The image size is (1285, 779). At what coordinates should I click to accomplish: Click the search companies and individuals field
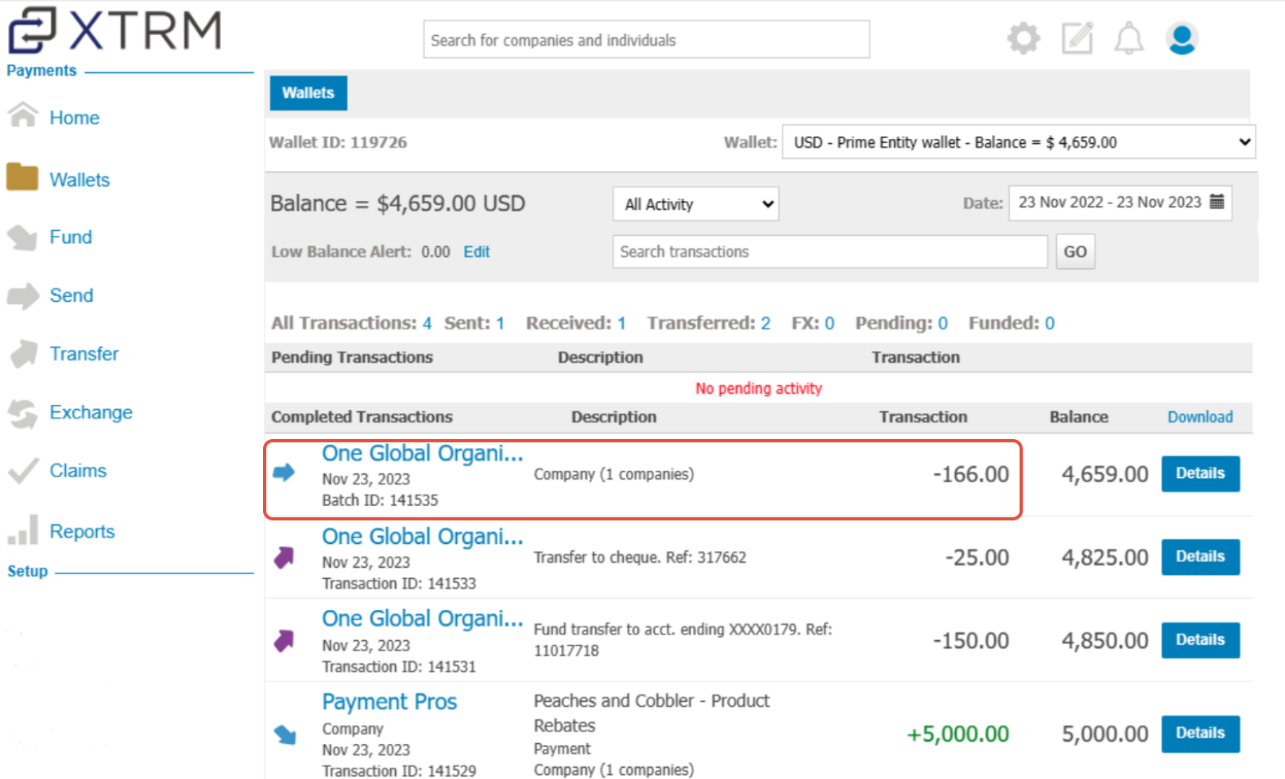click(x=646, y=40)
